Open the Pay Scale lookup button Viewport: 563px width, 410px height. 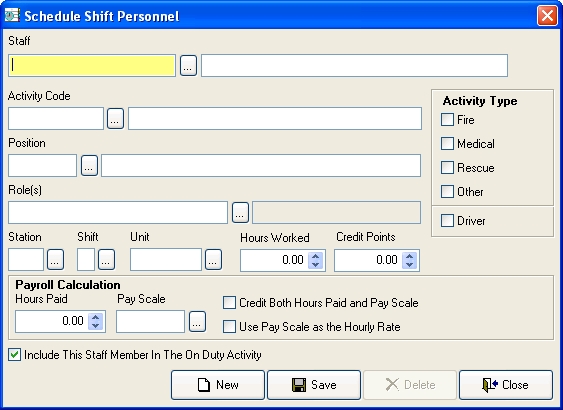pyautogui.click(x=197, y=321)
